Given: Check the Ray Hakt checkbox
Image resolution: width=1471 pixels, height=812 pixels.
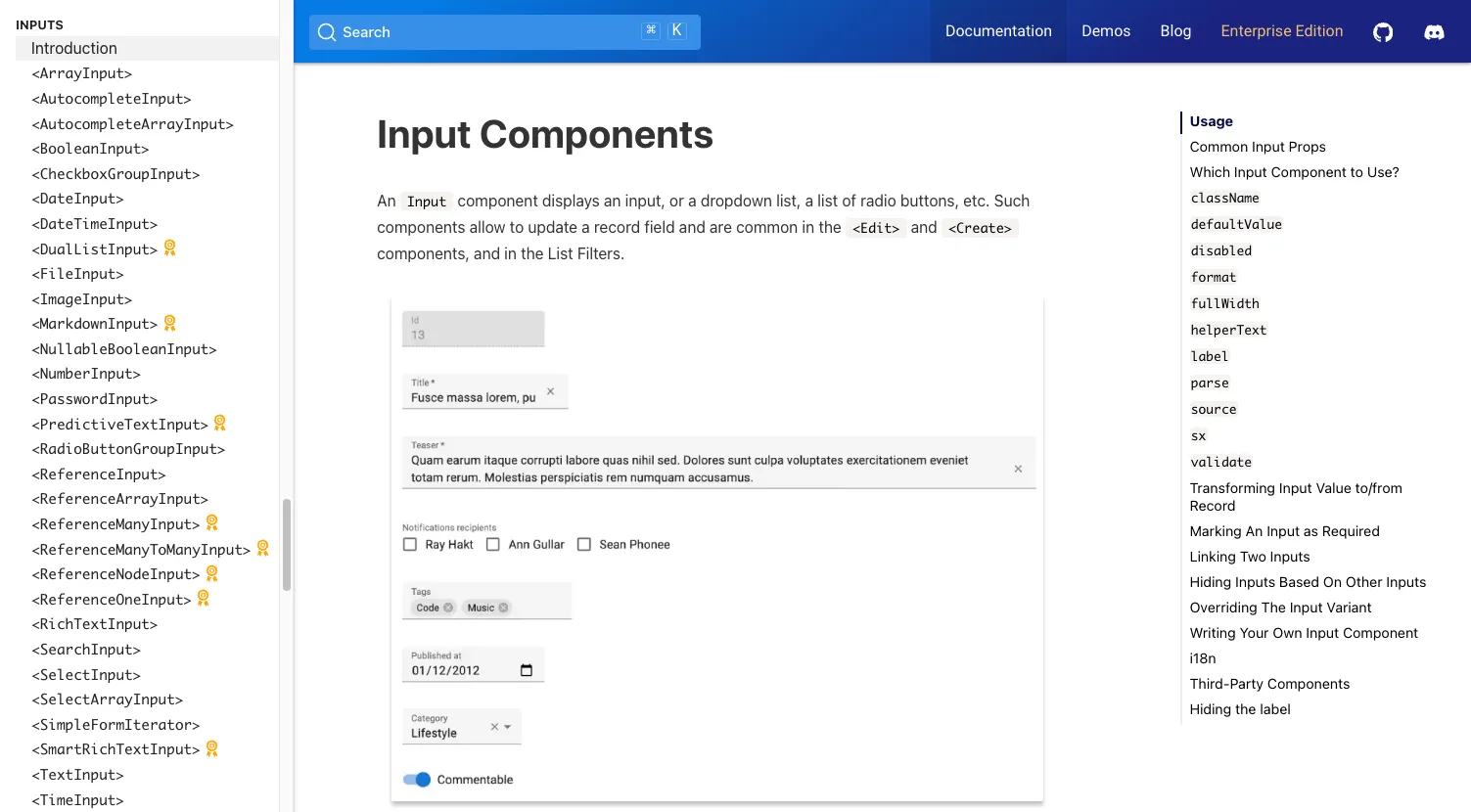Looking at the screenshot, I should coord(409,544).
